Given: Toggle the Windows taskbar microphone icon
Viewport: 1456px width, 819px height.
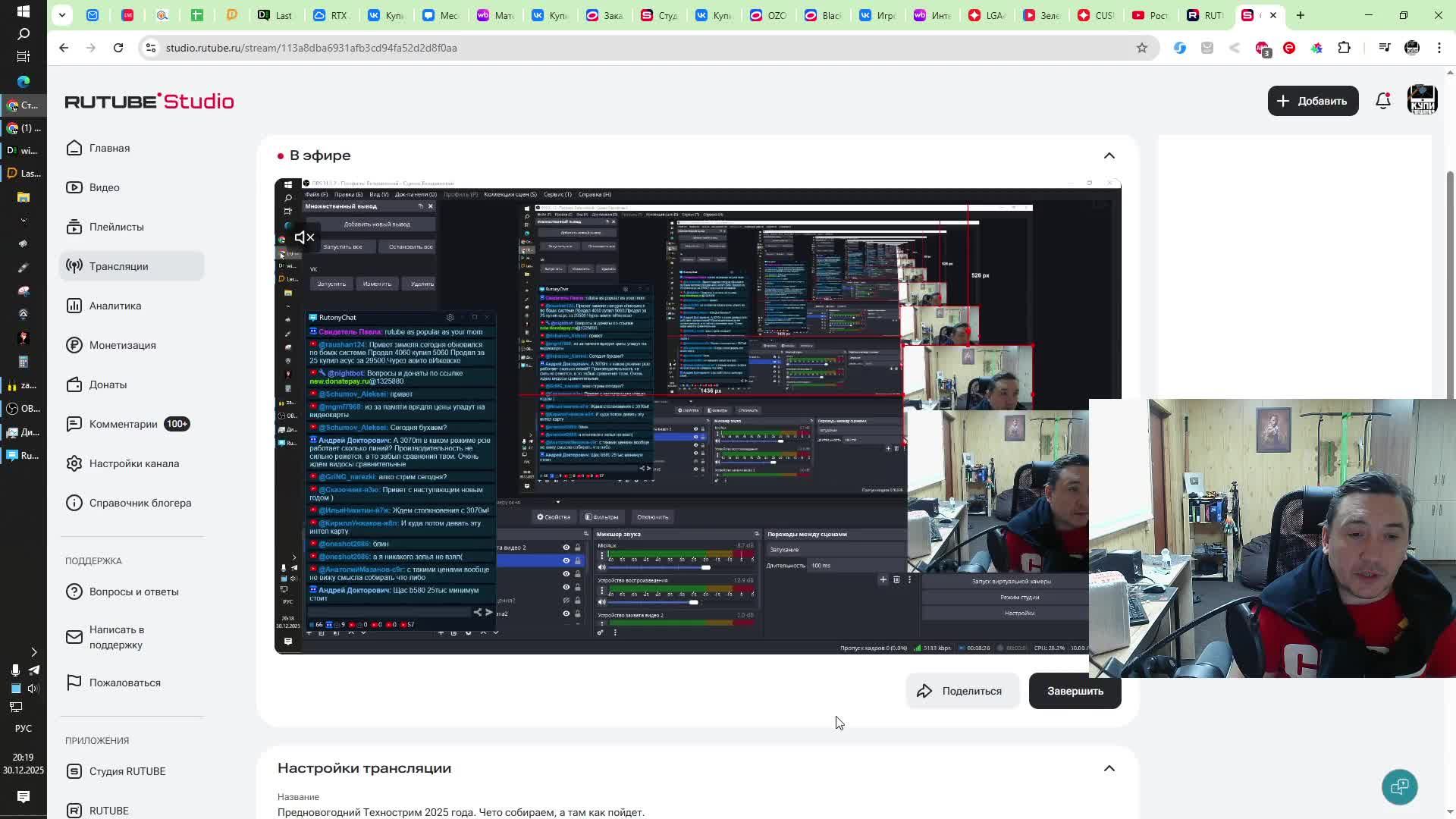Looking at the screenshot, I should [x=14, y=670].
